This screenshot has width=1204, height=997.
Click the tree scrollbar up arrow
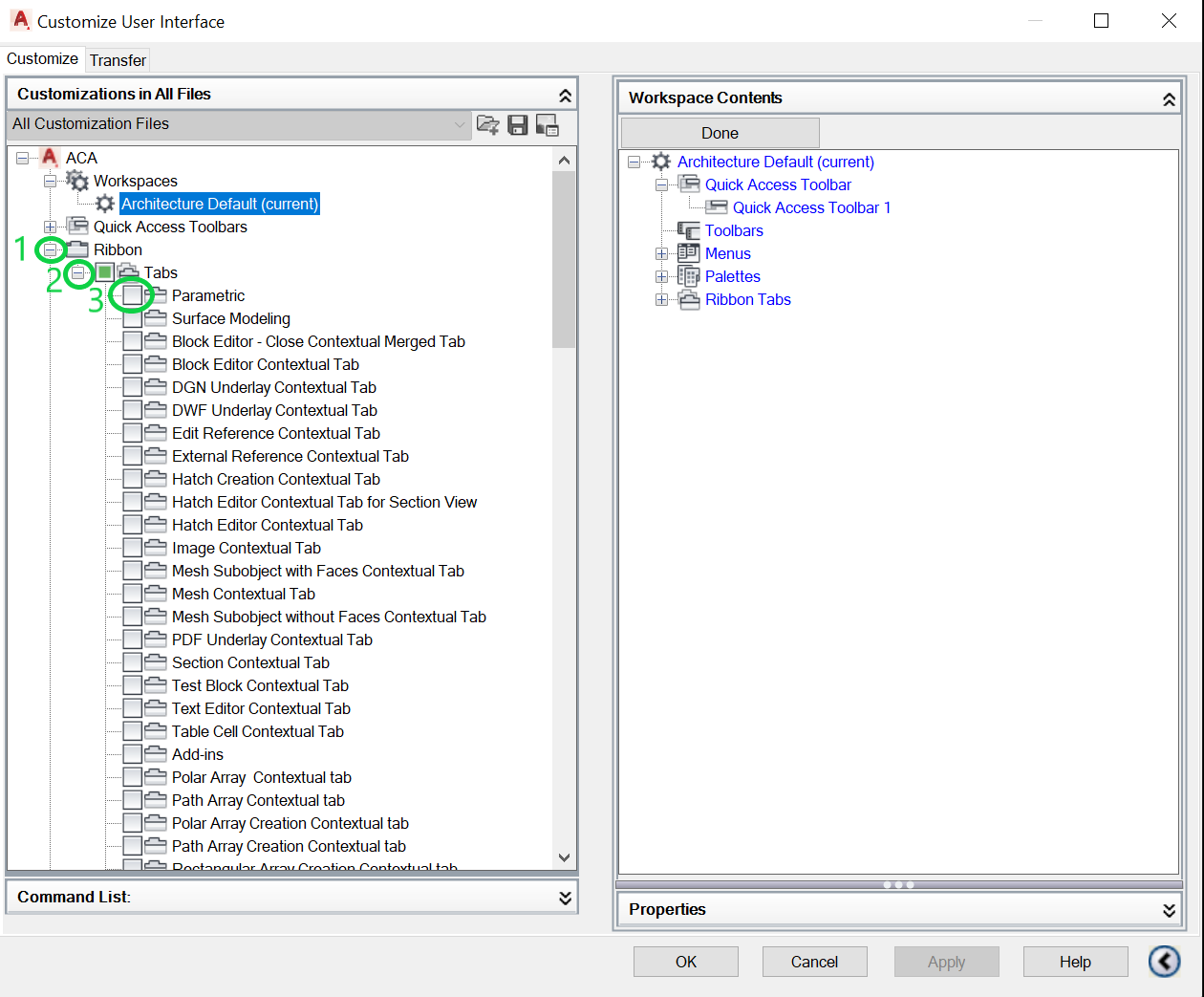point(564,160)
